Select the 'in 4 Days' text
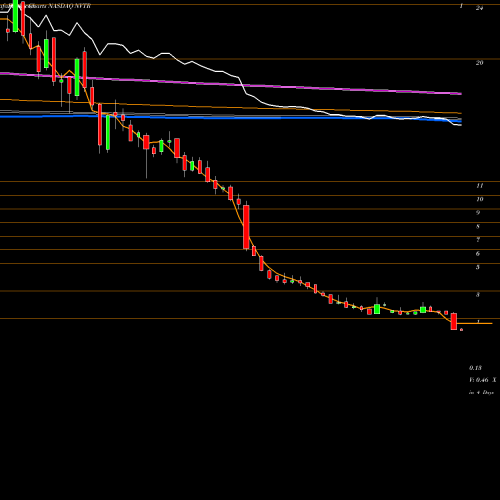Screen dimensions: 500x500 tap(481, 393)
